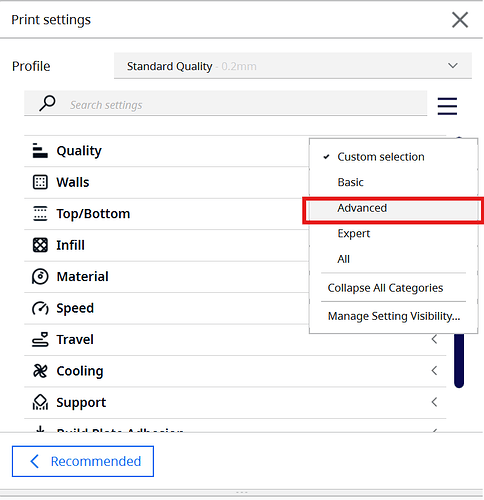Click the Top/Bottom category icon

40,214
